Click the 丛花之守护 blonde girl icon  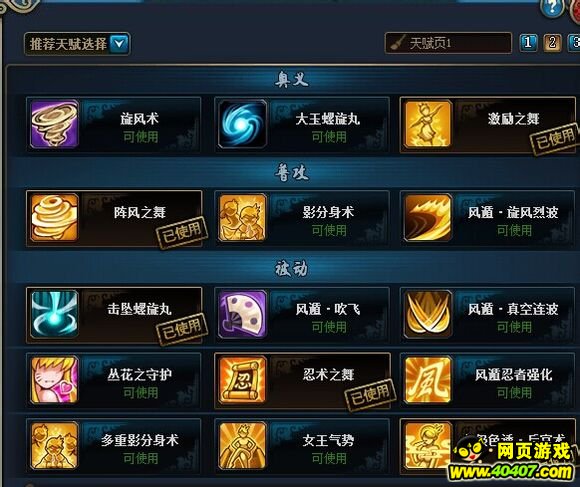[x=54, y=380]
